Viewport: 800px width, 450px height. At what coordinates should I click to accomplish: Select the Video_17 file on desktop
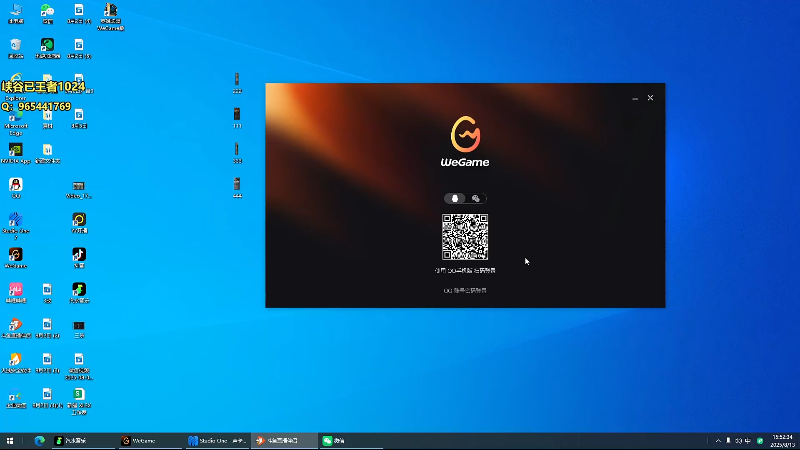pos(79,189)
